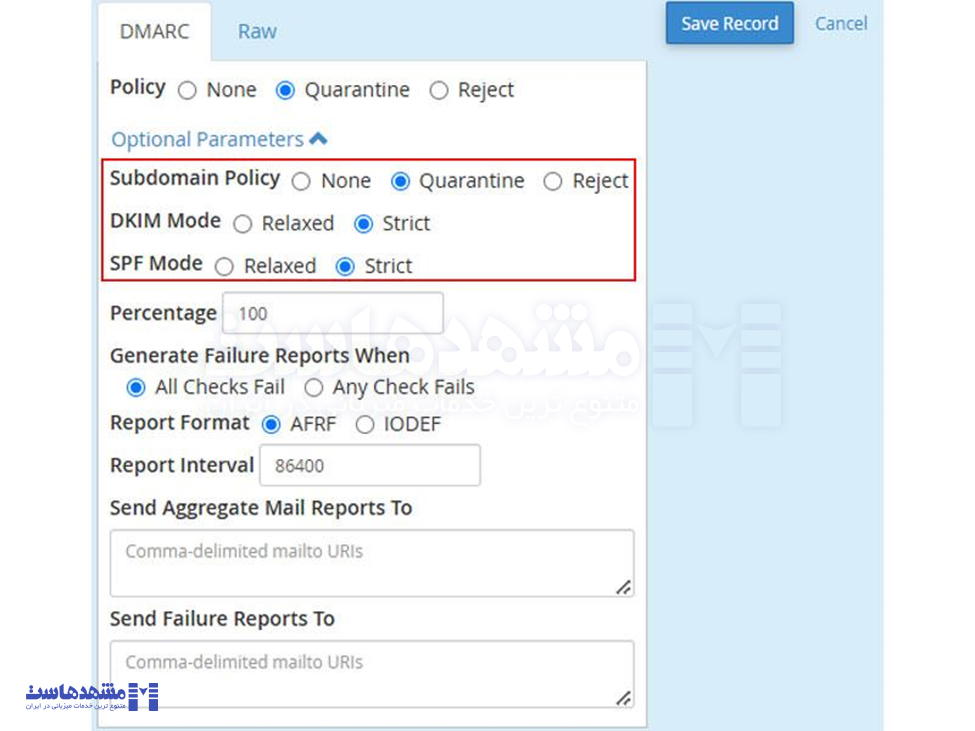Click the Send Aggregate Mail Reports textbox

pos(371,563)
